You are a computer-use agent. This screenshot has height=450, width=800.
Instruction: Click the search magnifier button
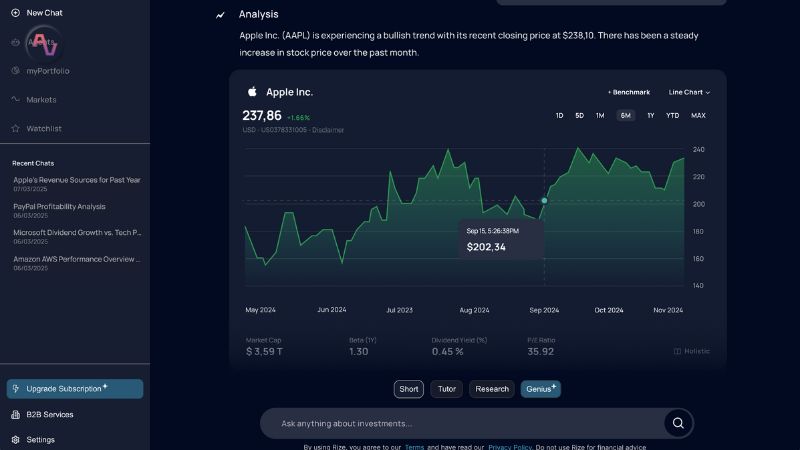[x=678, y=423]
